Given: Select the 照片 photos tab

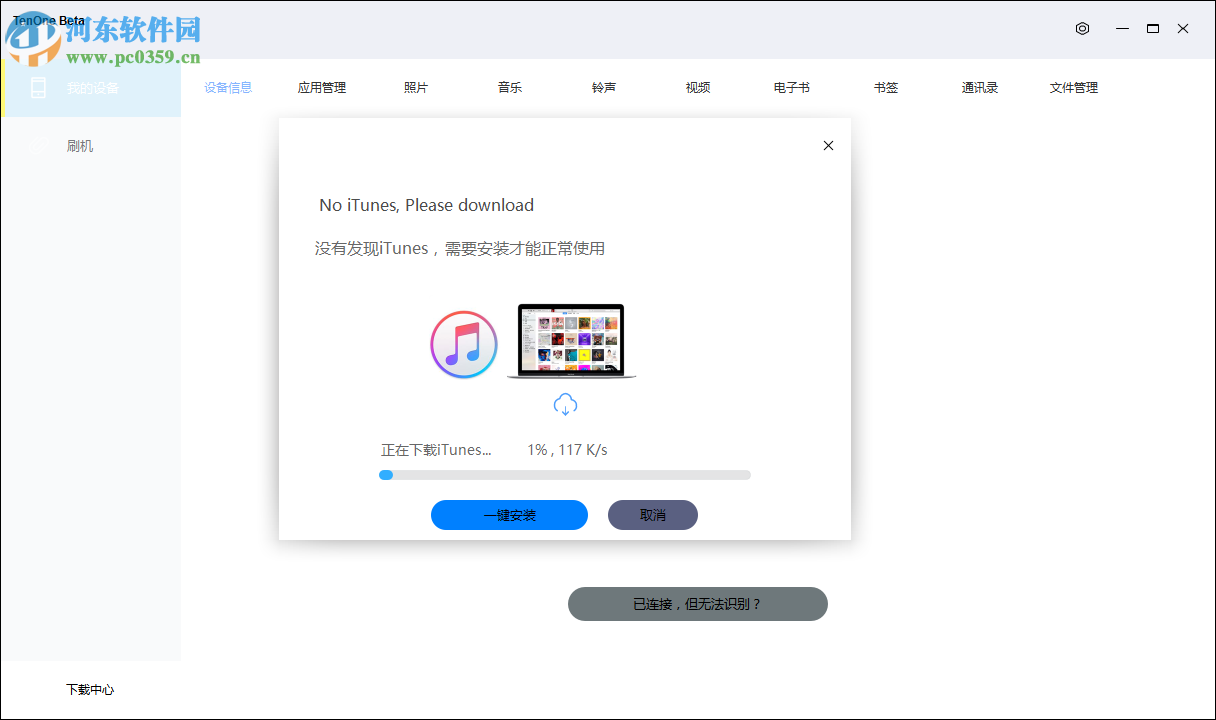Looking at the screenshot, I should (416, 88).
